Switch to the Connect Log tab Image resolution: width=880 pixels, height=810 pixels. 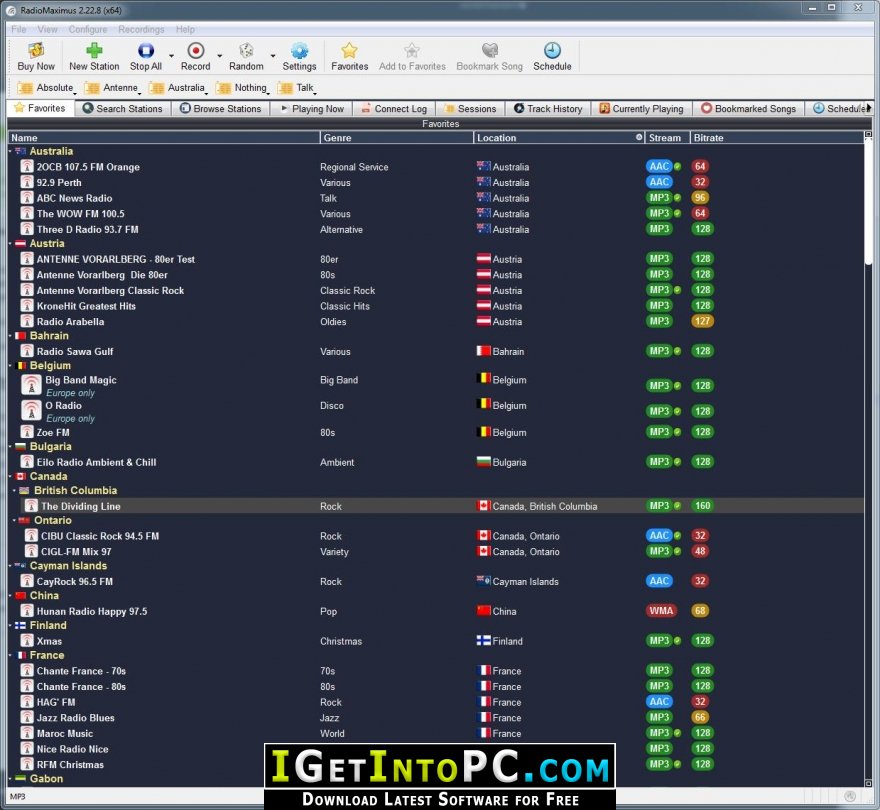pos(394,108)
